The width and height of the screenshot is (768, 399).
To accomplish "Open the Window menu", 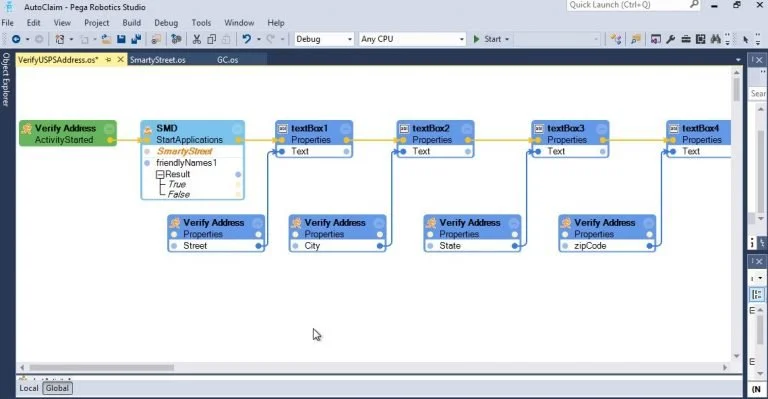I will click(x=239, y=23).
